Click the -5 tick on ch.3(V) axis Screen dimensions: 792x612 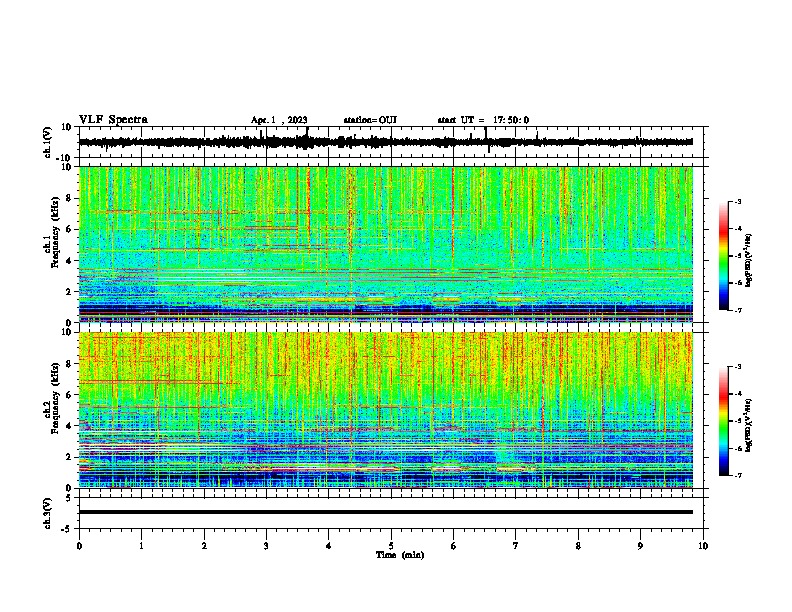[68, 529]
